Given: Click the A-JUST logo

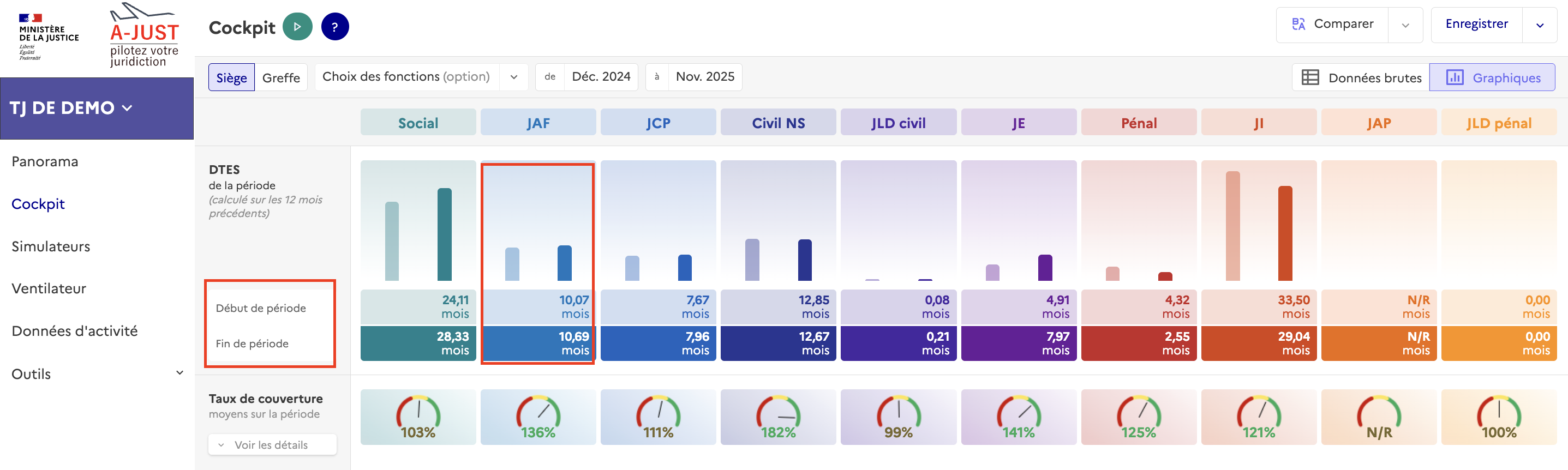Looking at the screenshot, I should (144, 37).
